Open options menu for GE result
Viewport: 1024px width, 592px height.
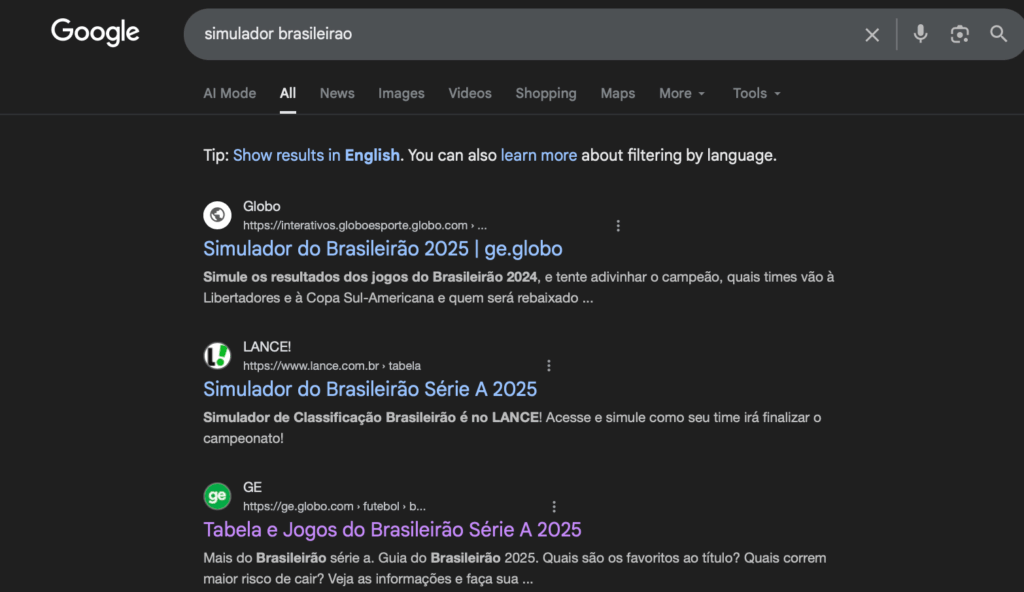[554, 507]
